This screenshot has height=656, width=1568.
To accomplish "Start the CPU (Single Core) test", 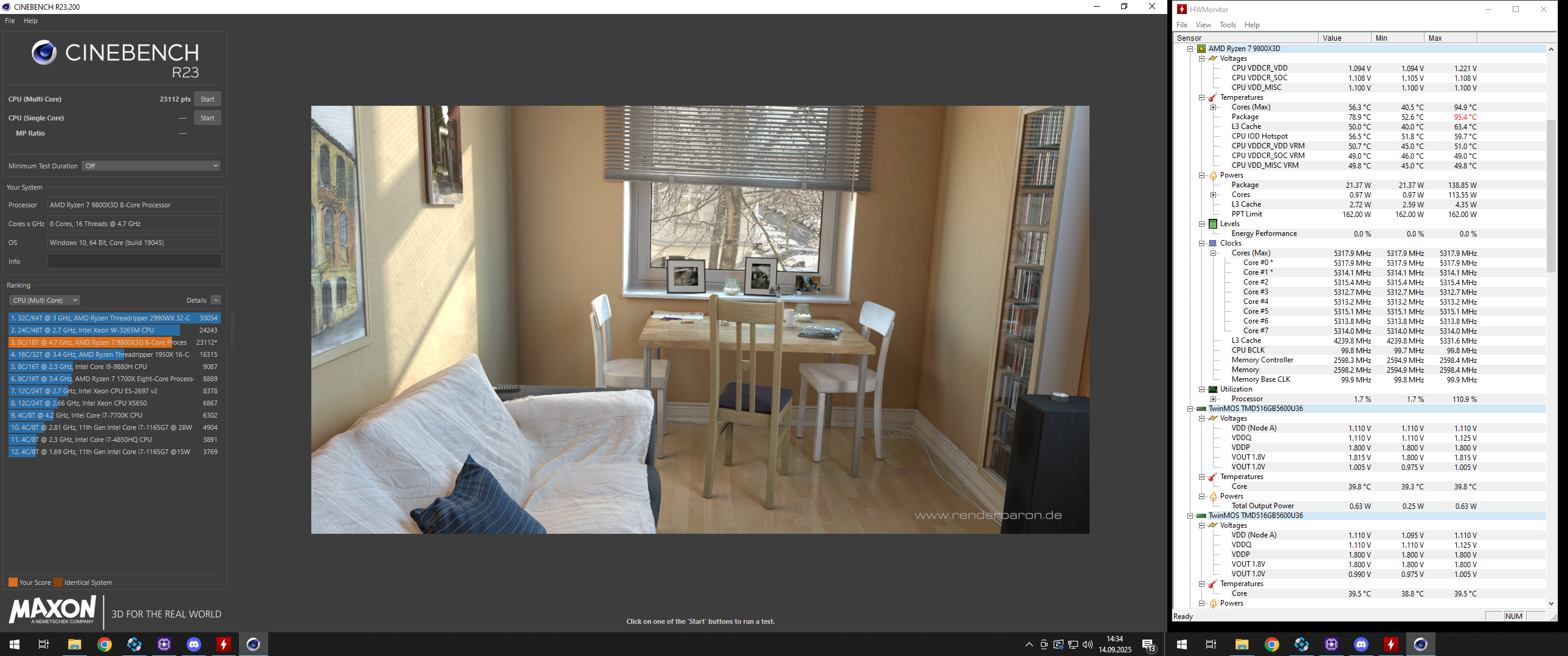I will coord(207,118).
